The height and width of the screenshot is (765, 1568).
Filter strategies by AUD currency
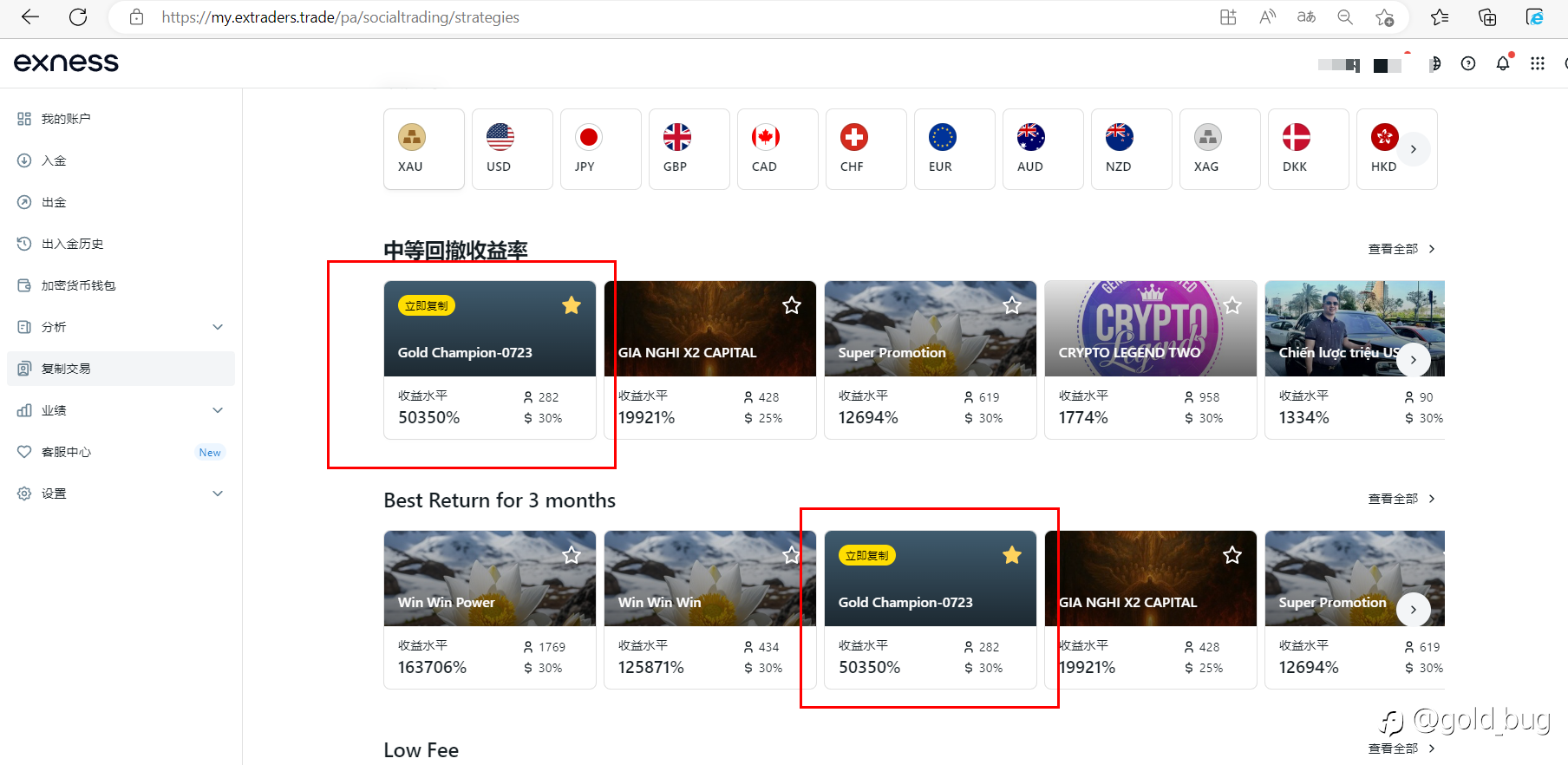[1043, 149]
